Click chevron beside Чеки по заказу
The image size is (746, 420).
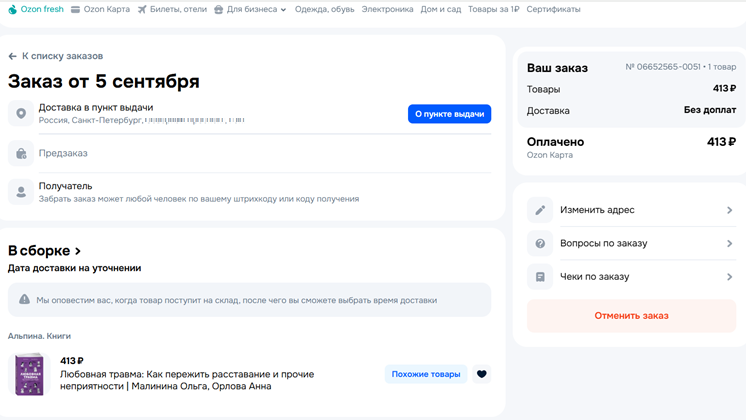(x=729, y=276)
